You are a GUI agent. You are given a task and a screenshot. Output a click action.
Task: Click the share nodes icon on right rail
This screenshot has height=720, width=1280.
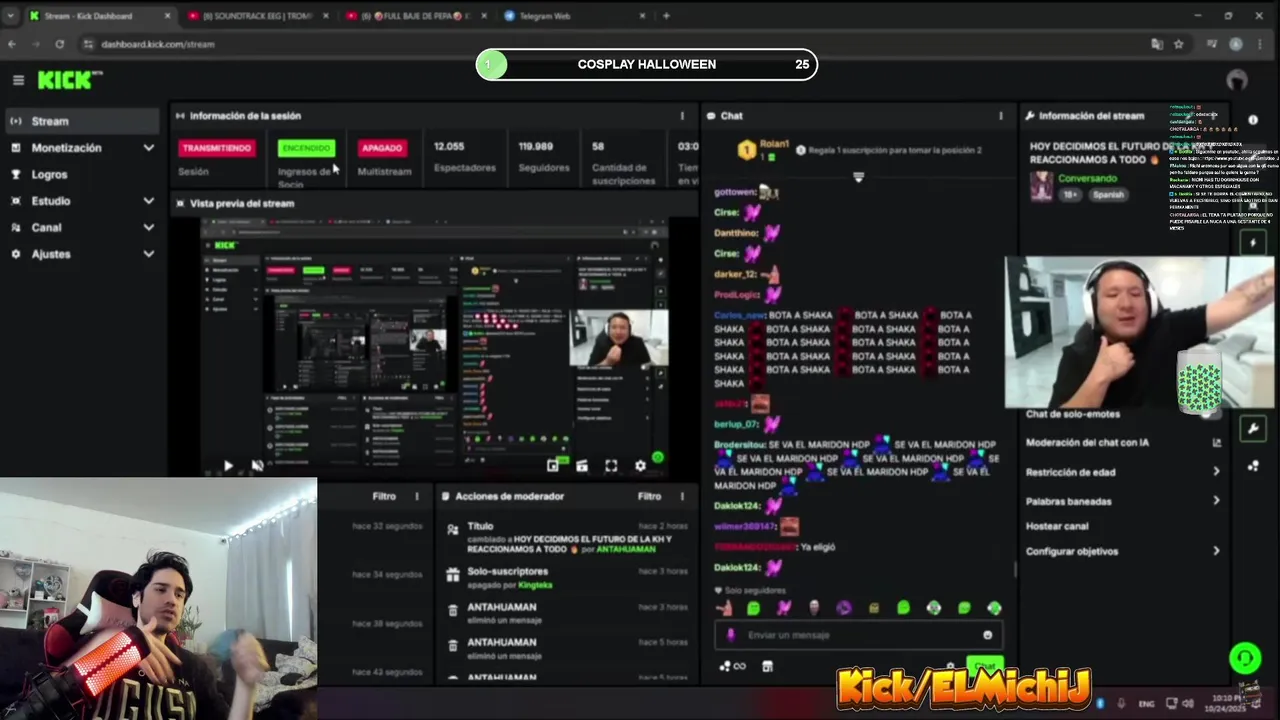point(1253,466)
